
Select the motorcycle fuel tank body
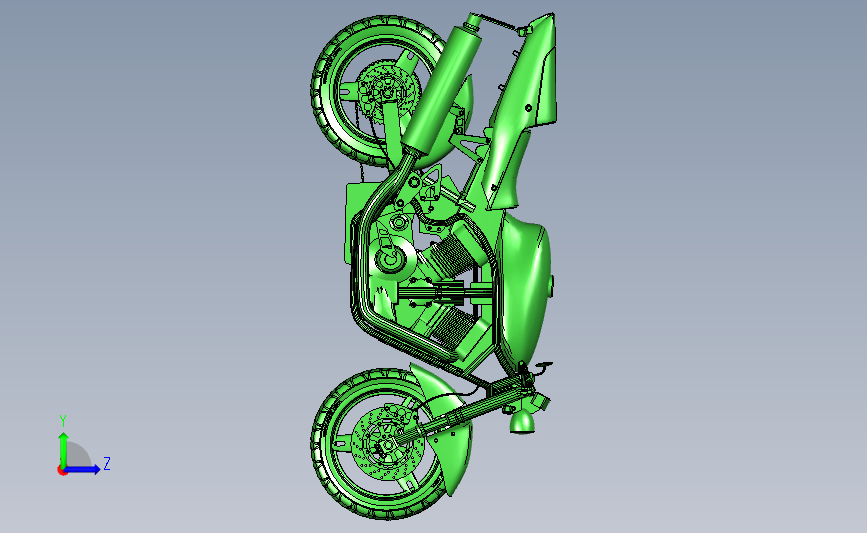524,290
